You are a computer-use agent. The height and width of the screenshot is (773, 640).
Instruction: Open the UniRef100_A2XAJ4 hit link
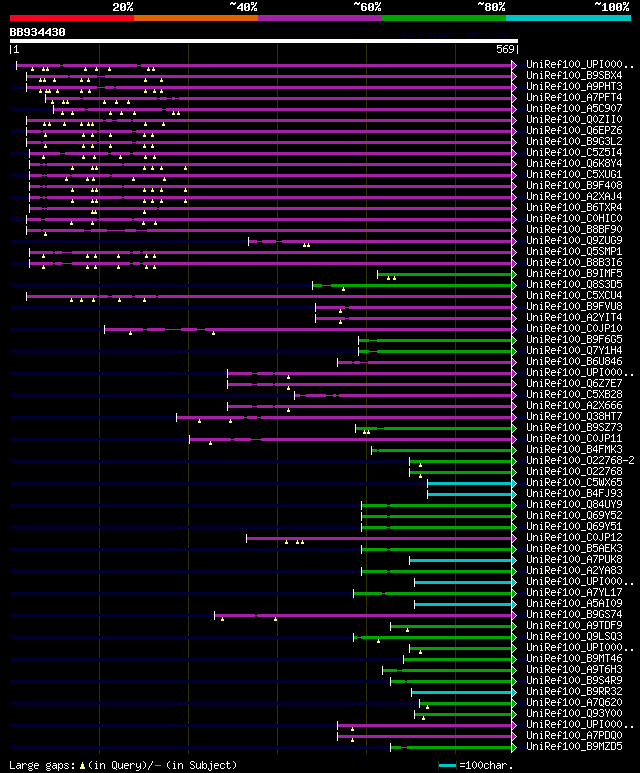coord(574,196)
